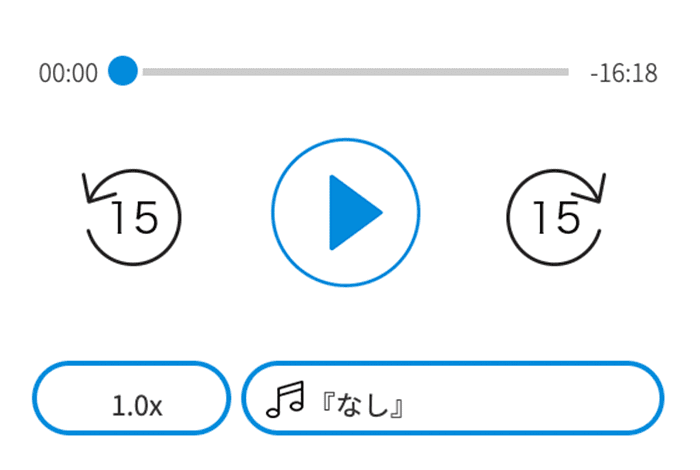Jump near the end of the progress bar
This screenshot has height=470, width=700.
[x=558, y=72]
